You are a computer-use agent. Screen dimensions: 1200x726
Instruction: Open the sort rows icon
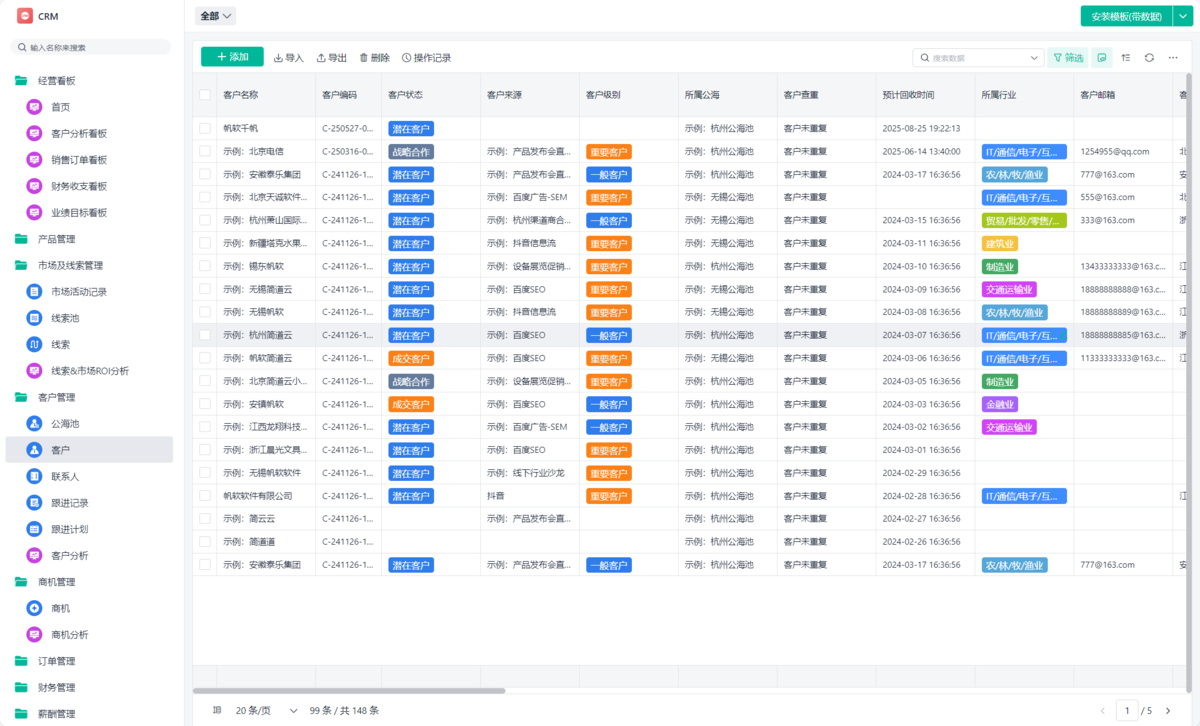(1126, 58)
